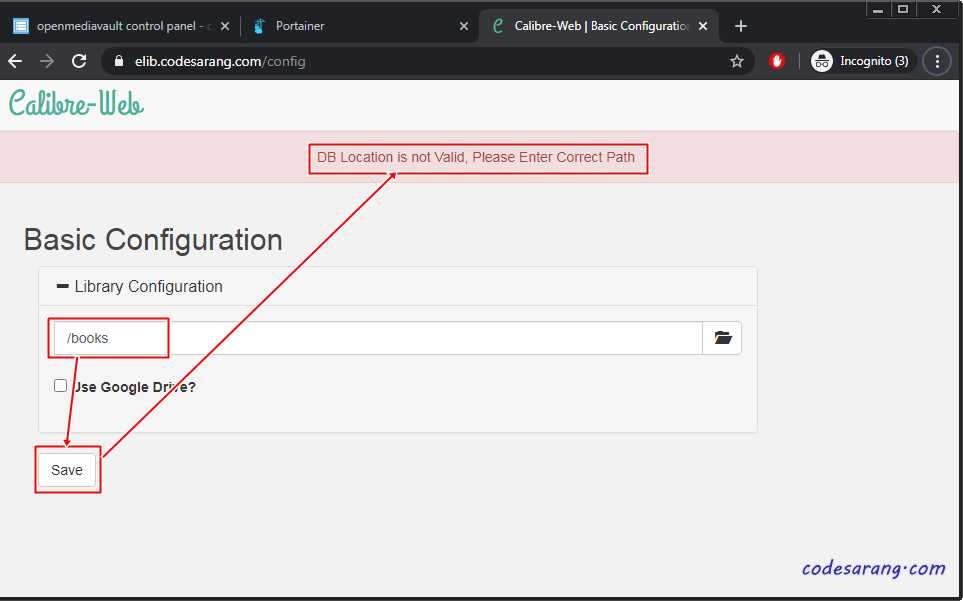This screenshot has height=601, width=963.
Task: Enable the Use Google Drive checkbox
Action: 60,386
